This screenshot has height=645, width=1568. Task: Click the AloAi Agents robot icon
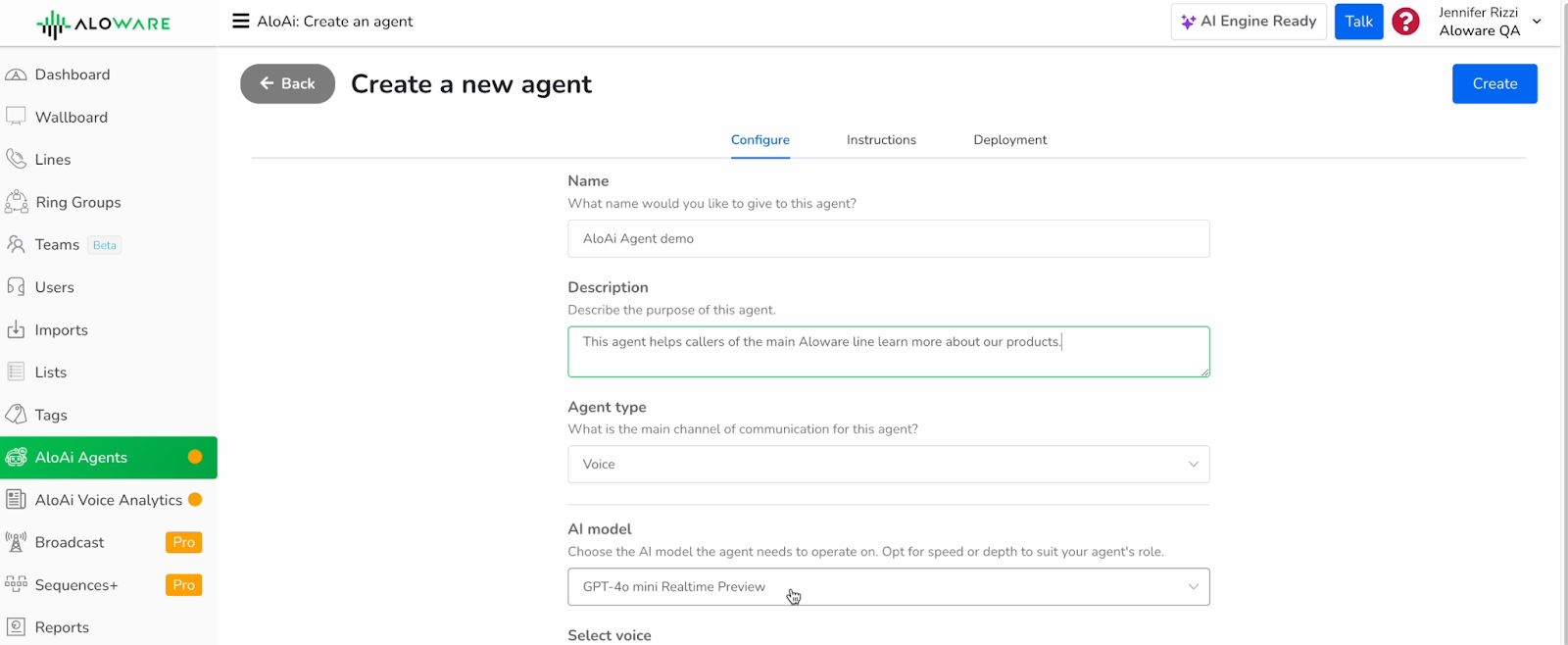tap(16, 457)
